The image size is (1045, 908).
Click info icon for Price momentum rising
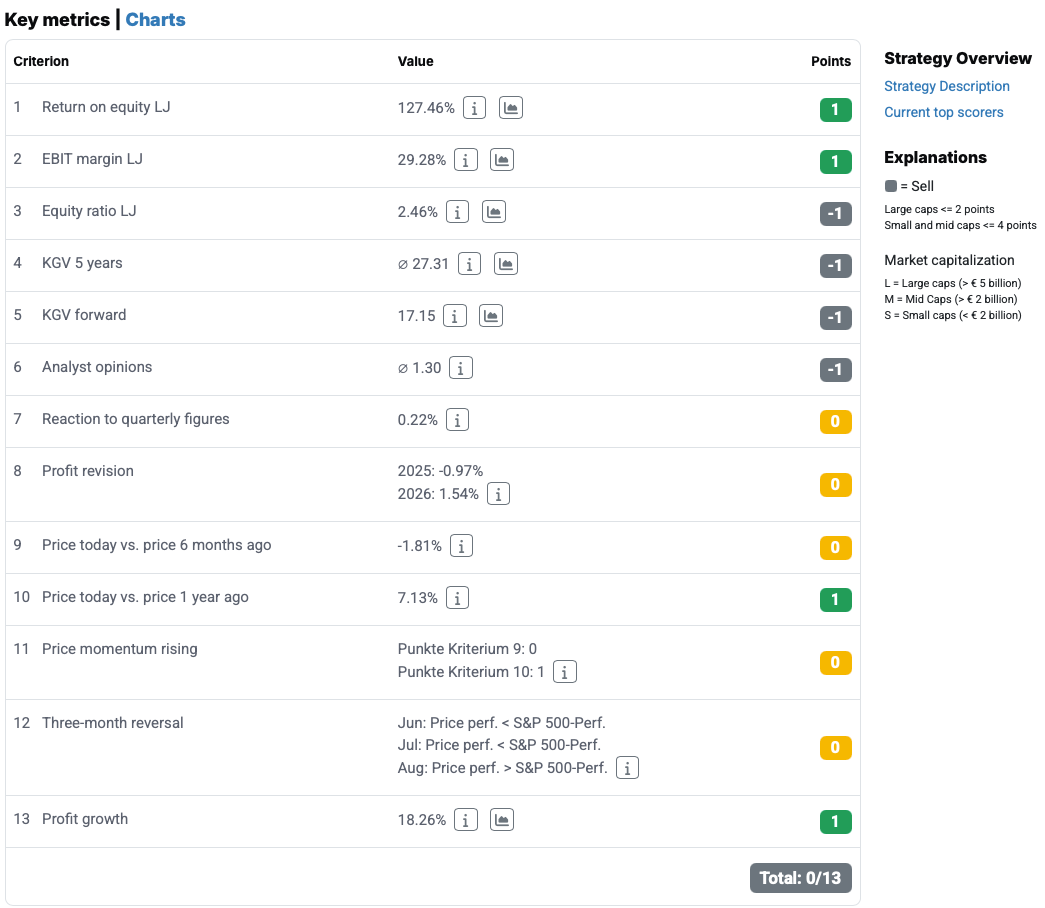coord(564,672)
